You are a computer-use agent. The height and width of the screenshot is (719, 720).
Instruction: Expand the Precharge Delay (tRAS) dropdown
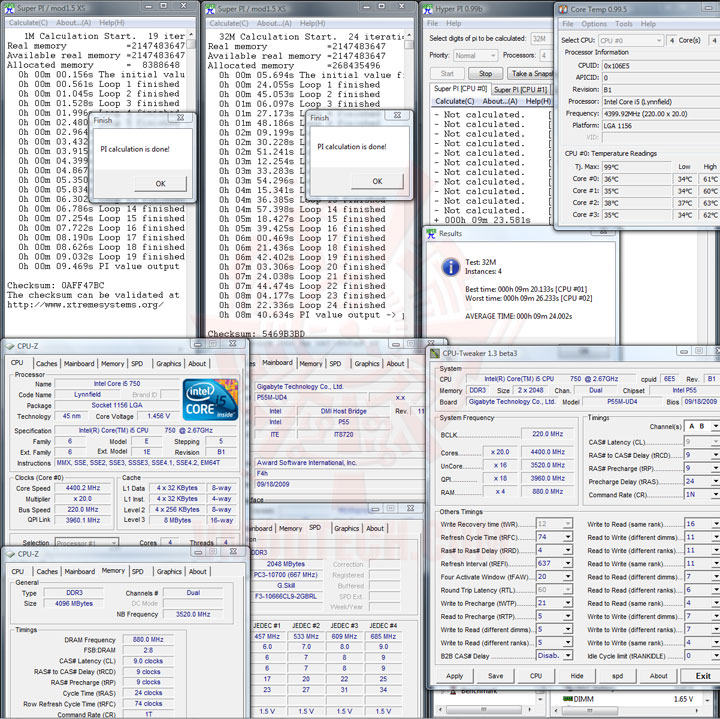coord(715,481)
